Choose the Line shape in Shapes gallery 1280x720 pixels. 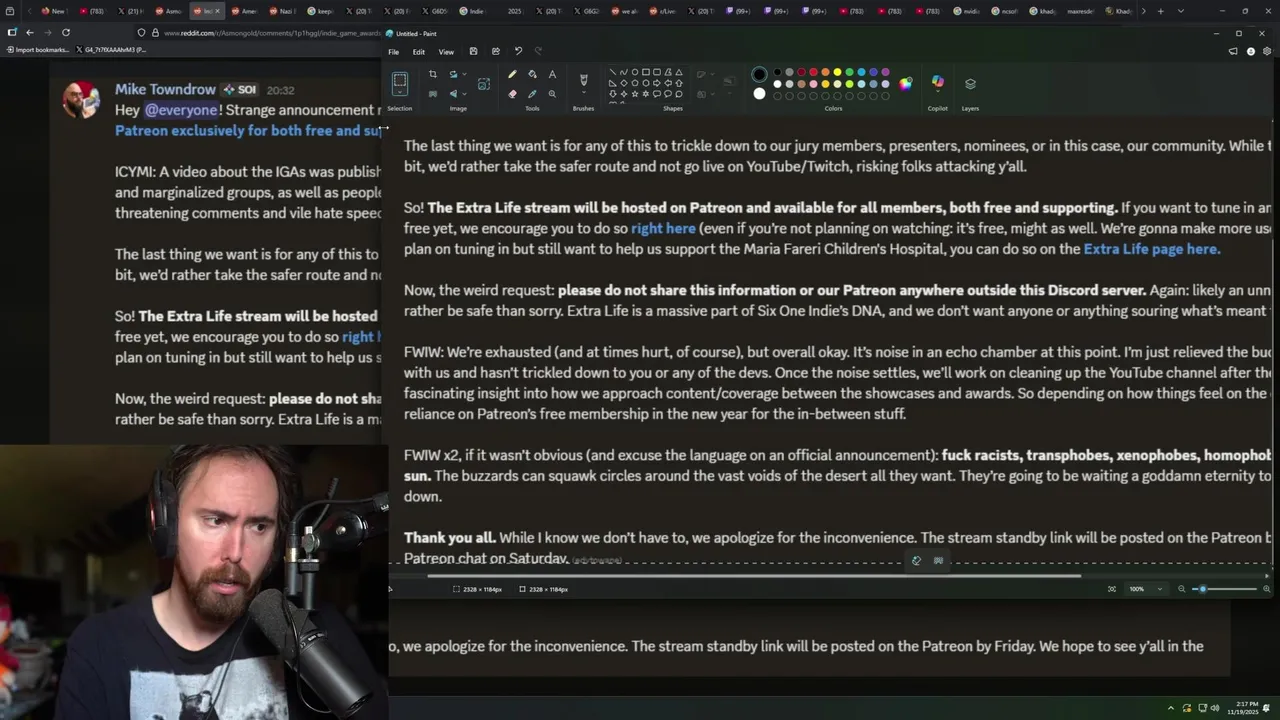(613, 72)
